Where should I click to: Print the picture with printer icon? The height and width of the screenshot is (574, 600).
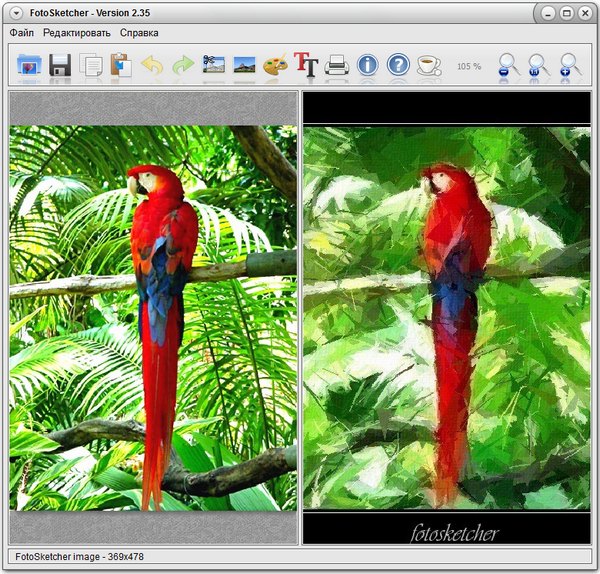click(x=337, y=66)
